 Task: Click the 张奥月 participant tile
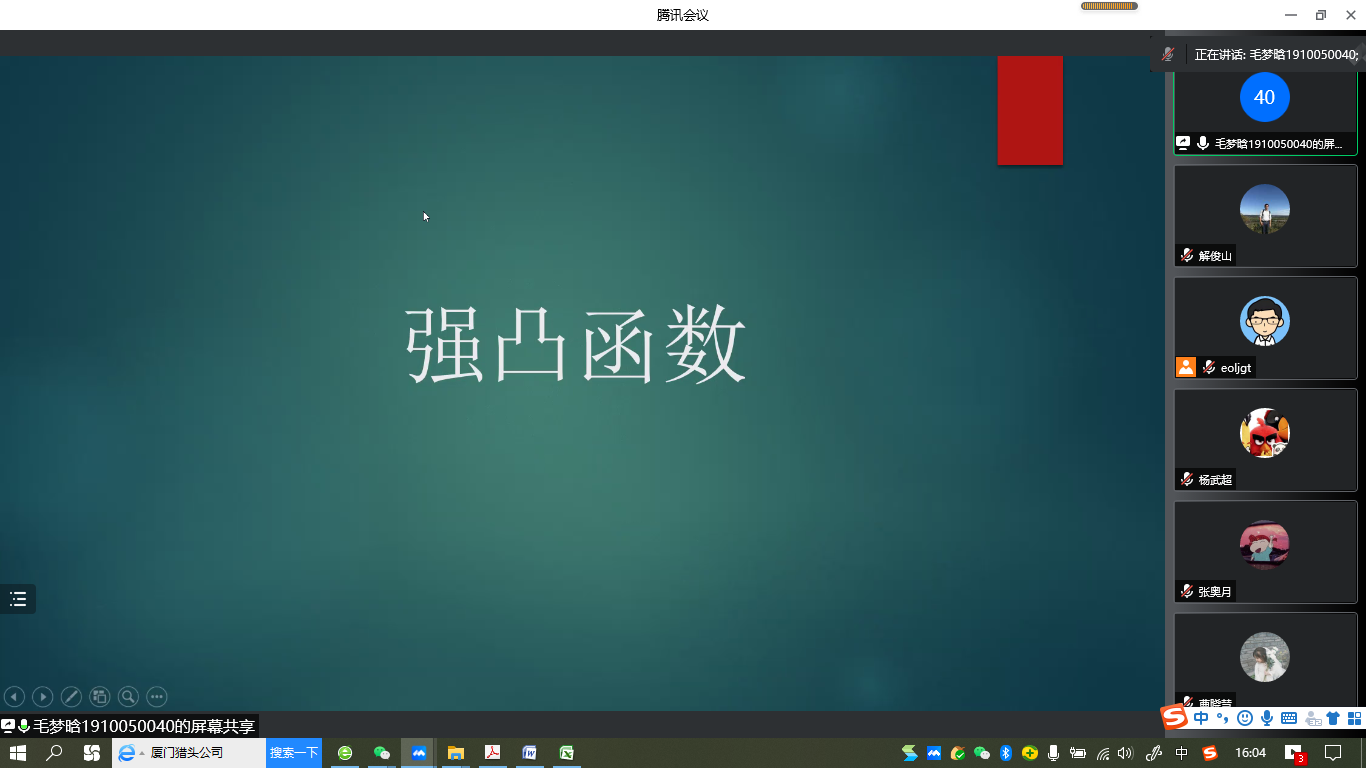[1265, 551]
